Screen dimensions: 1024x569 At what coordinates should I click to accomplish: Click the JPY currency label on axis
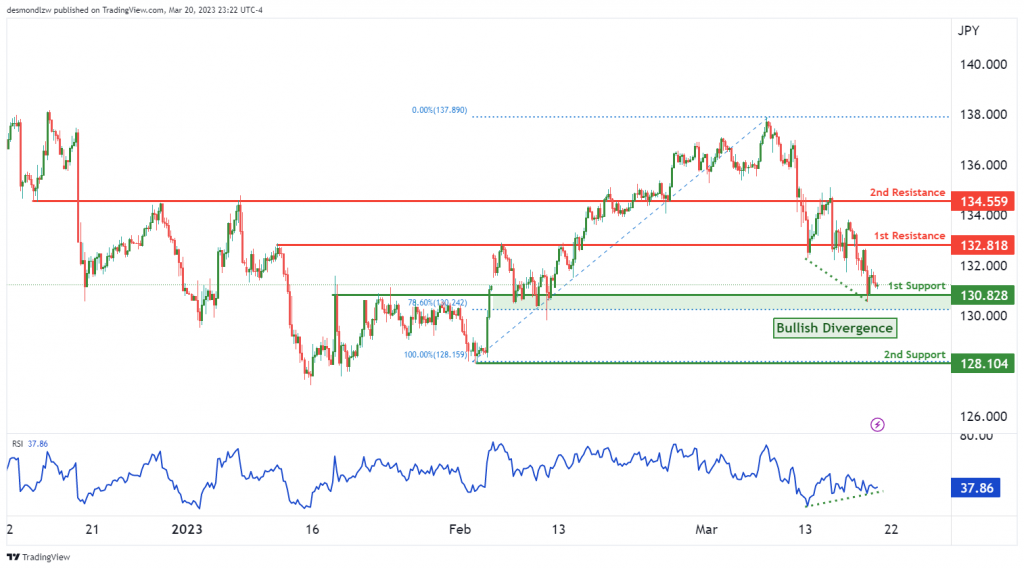(968, 31)
